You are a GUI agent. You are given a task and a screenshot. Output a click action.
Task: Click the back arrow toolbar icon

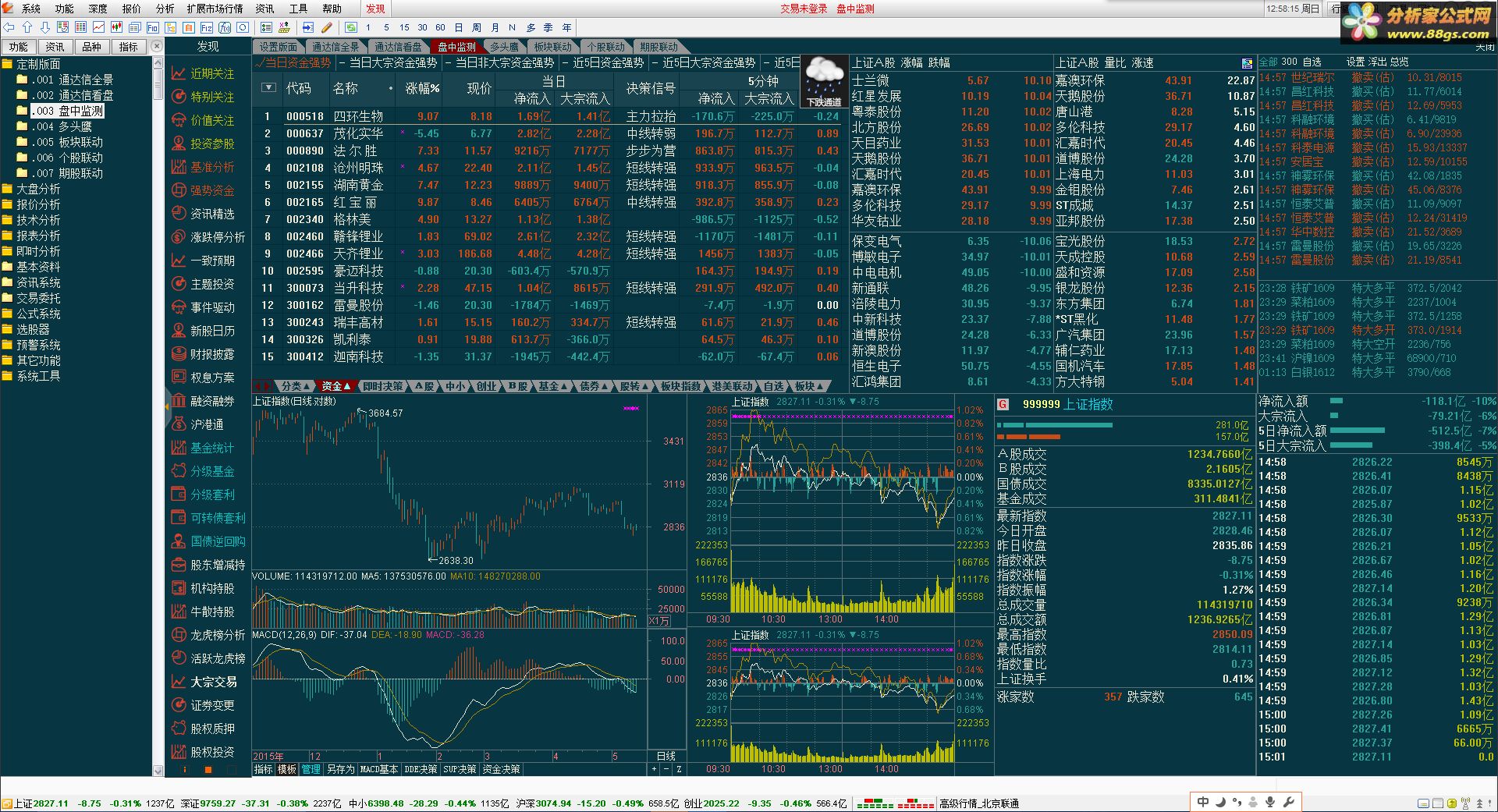click(9, 27)
